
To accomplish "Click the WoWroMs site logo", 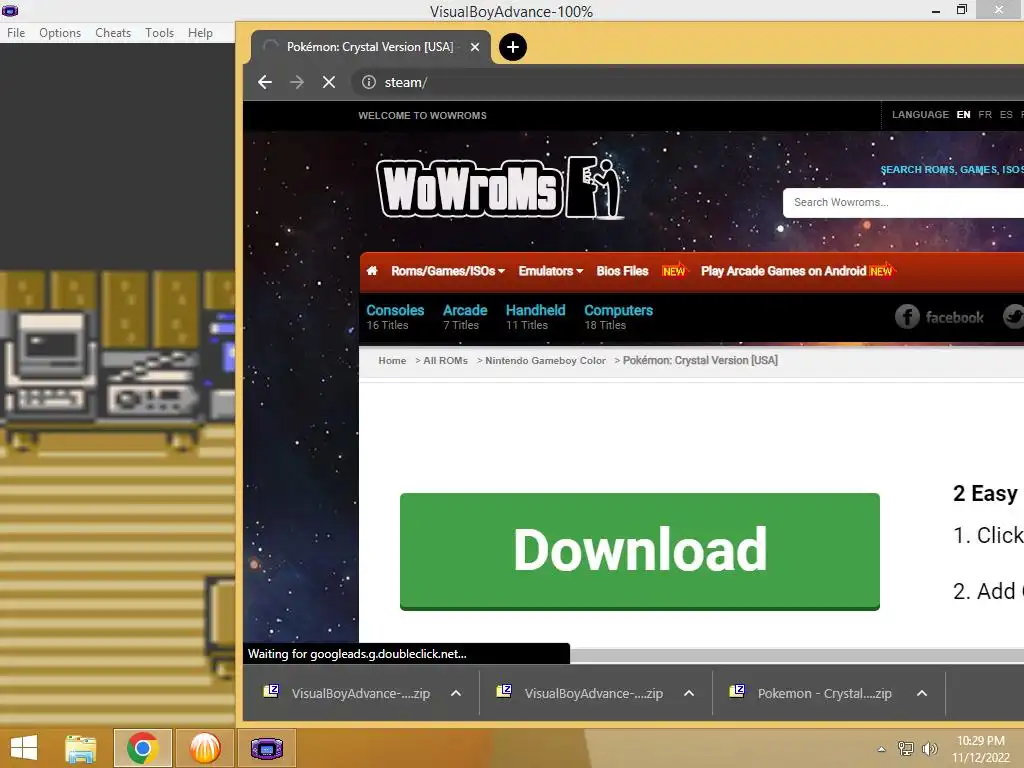I will click(x=500, y=188).
